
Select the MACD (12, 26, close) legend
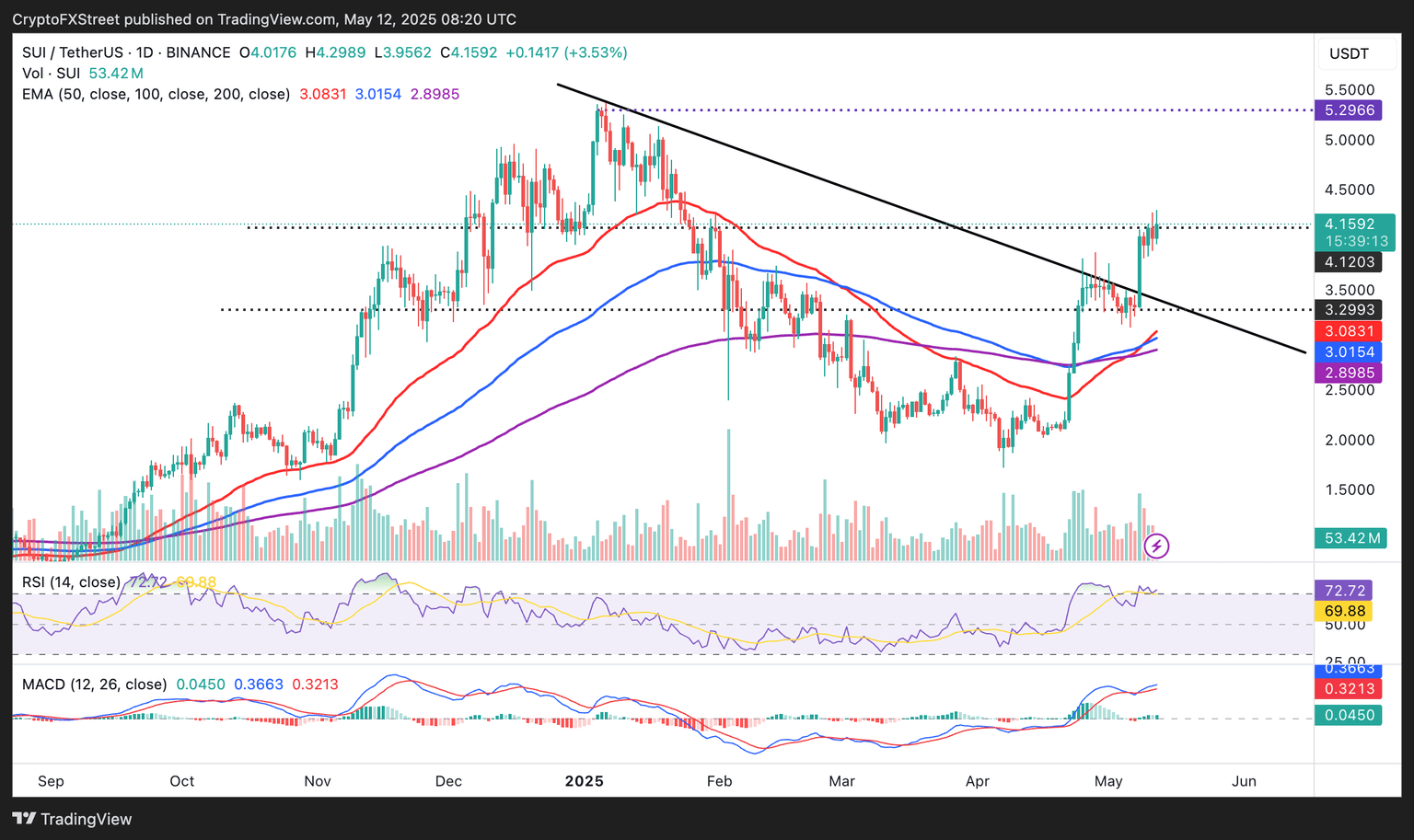(94, 685)
